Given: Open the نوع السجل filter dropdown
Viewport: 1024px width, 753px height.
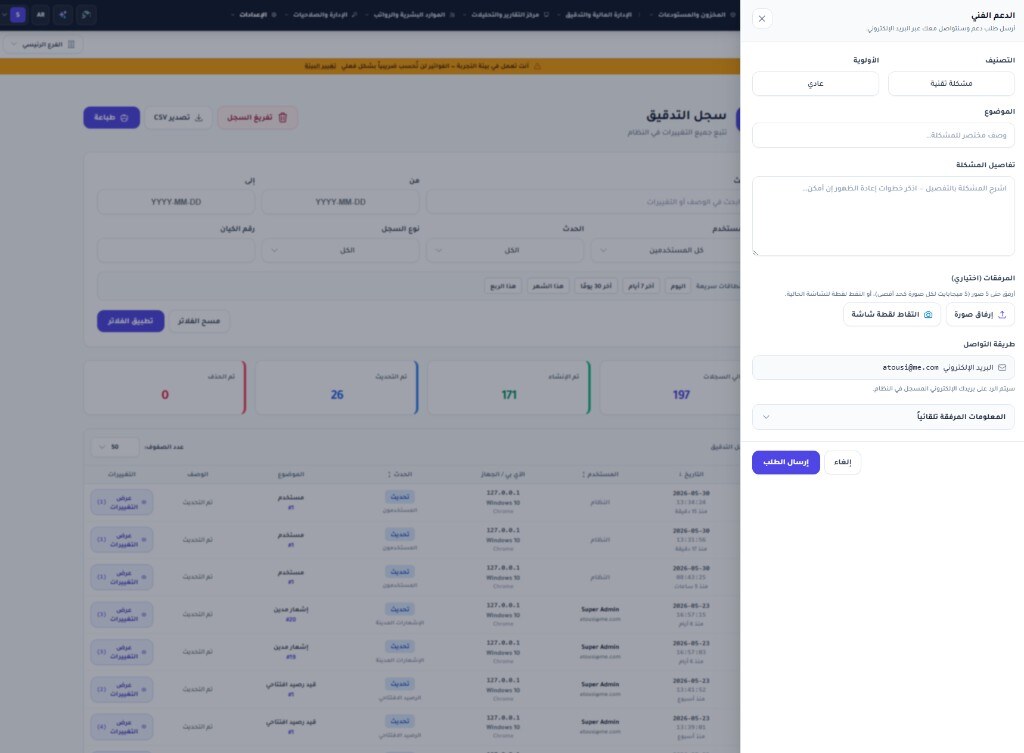Looking at the screenshot, I should tap(340, 250).
